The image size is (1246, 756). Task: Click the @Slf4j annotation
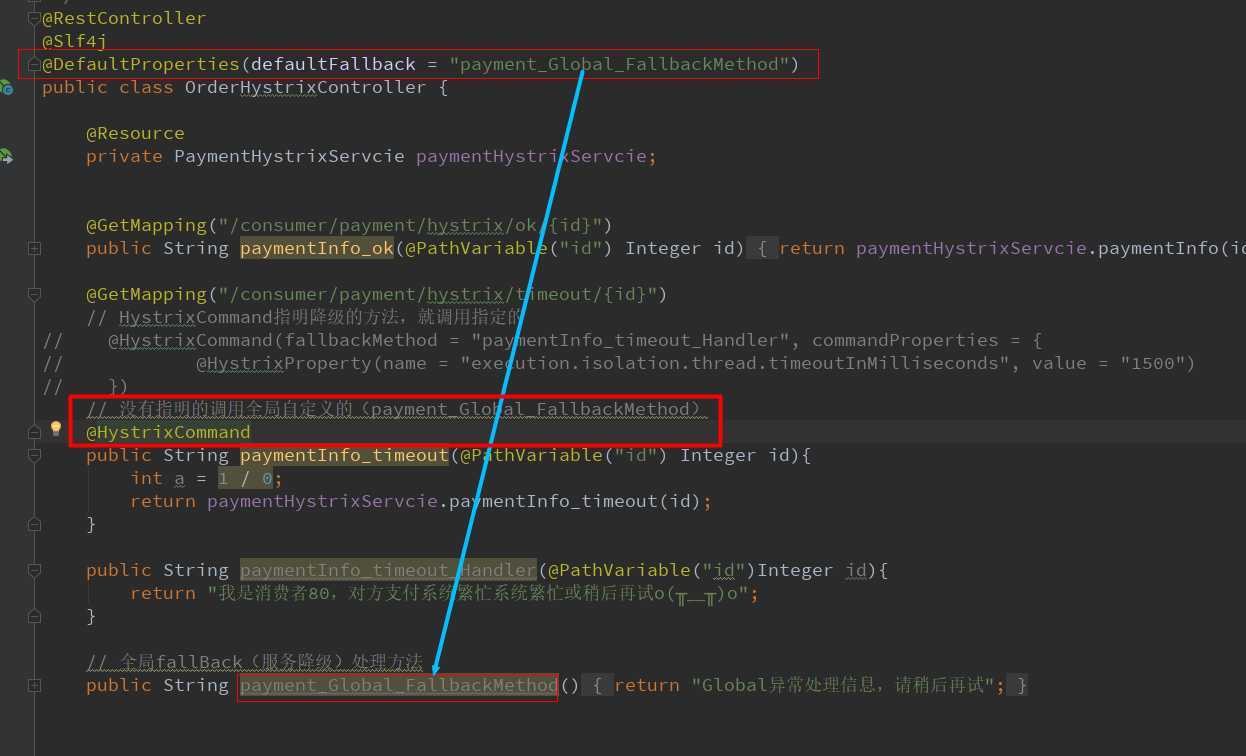[74, 41]
